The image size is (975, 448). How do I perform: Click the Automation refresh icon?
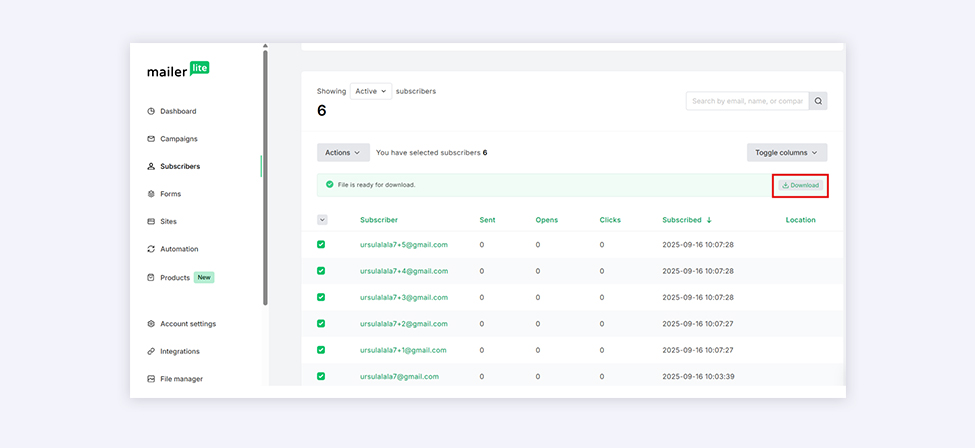click(x=151, y=249)
